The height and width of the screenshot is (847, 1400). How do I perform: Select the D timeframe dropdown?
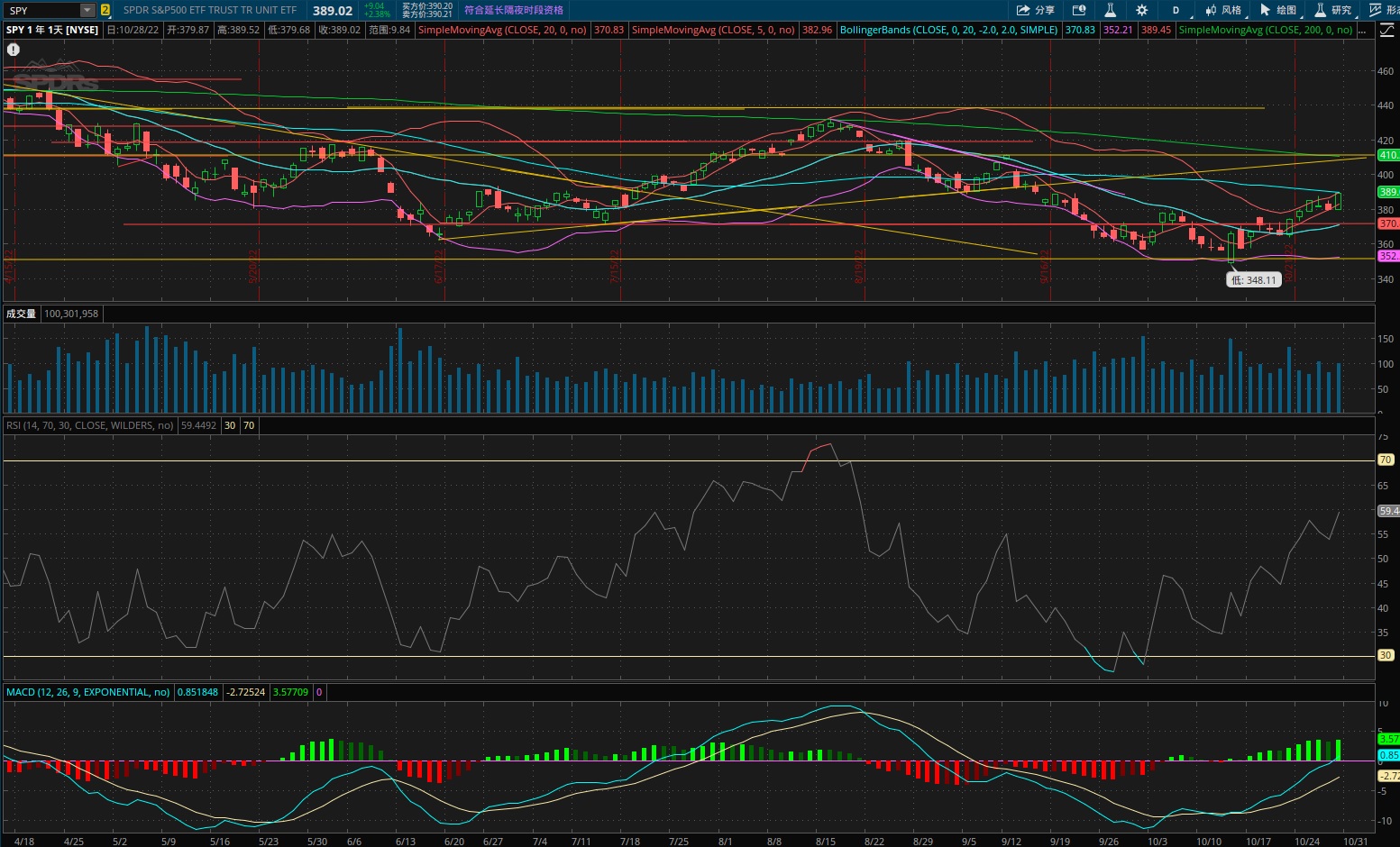pos(1176,11)
